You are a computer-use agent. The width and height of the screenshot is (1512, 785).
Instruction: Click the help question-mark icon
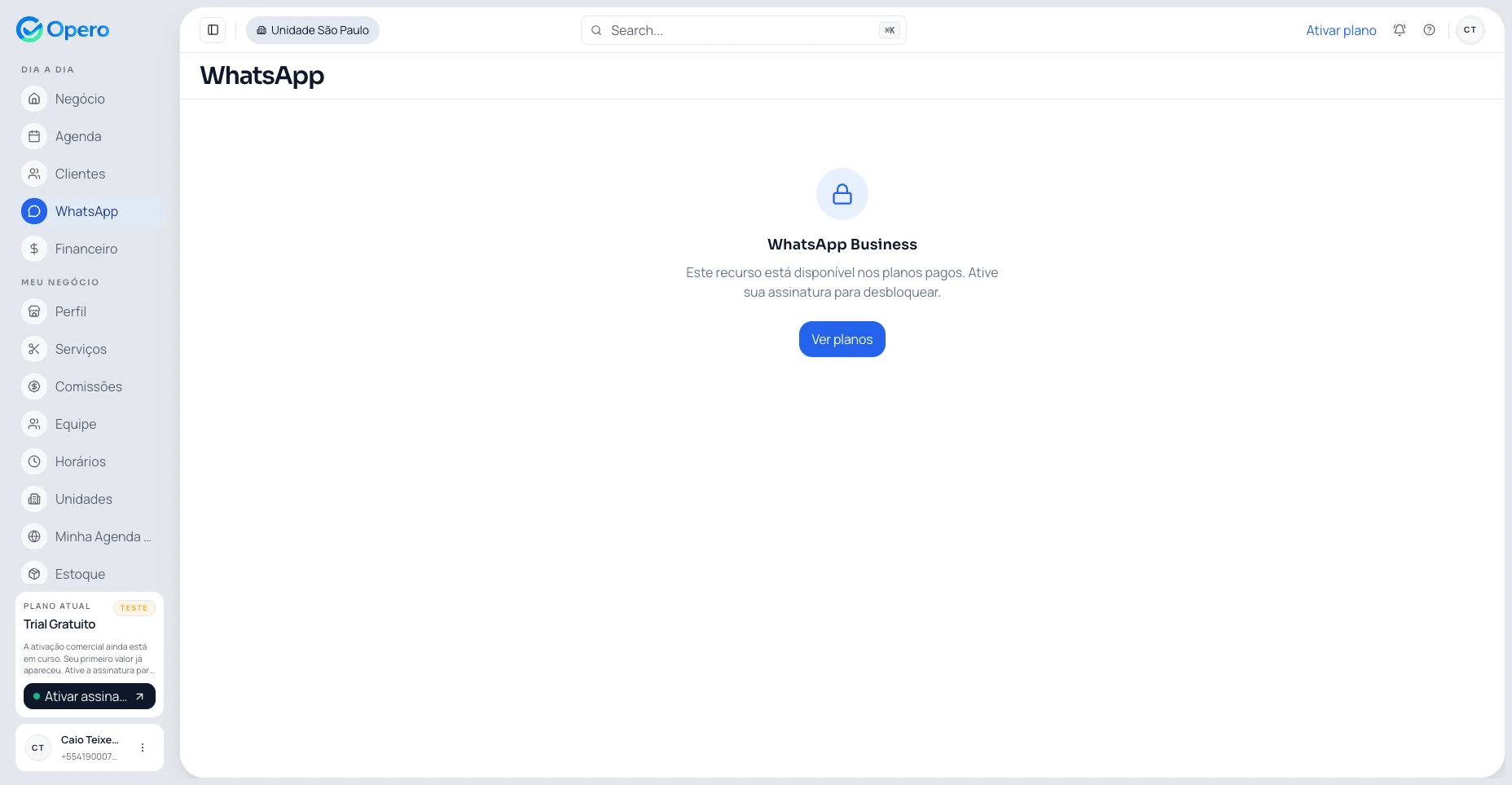pyautogui.click(x=1429, y=30)
